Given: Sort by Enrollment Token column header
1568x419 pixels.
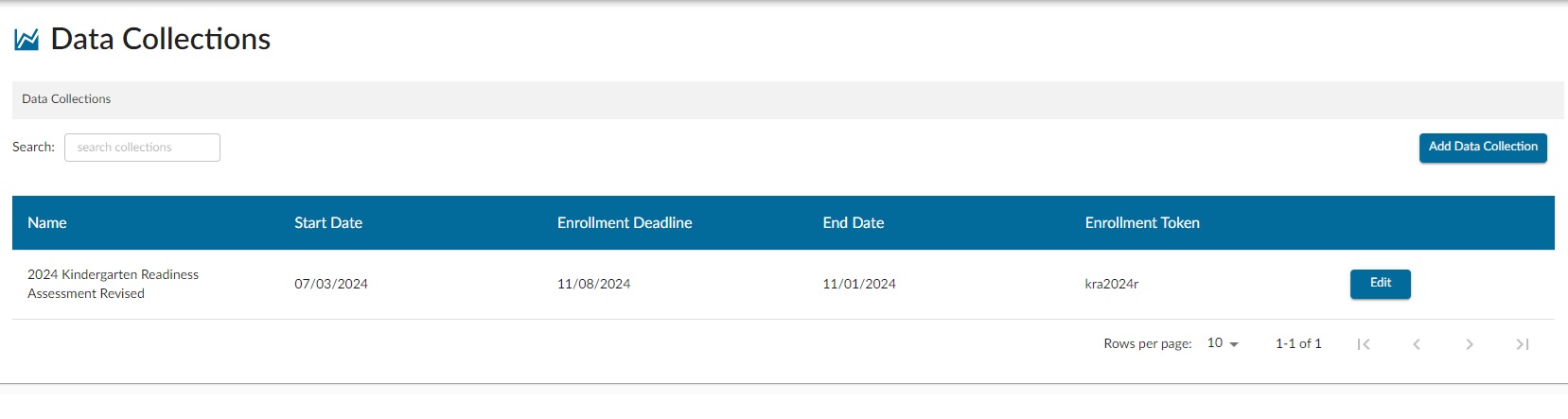Looking at the screenshot, I should tap(1142, 223).
